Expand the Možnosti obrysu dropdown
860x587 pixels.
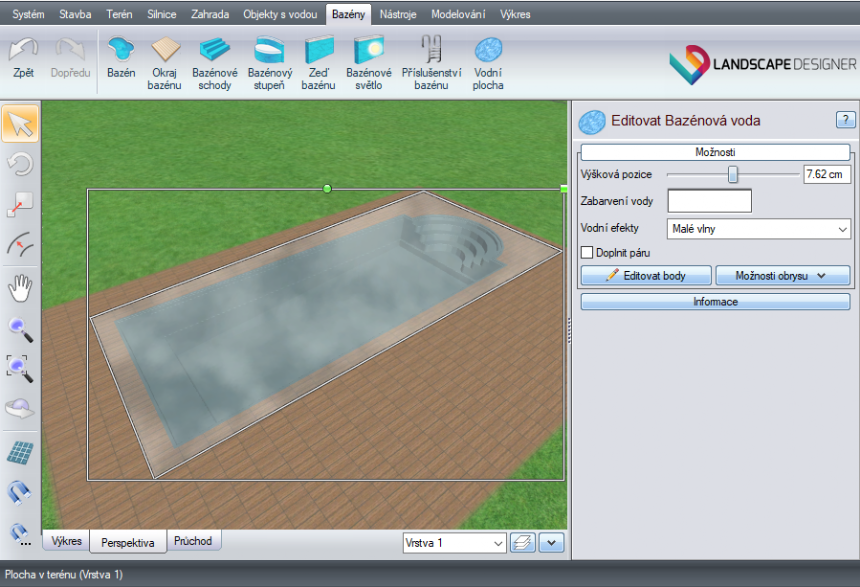point(783,275)
